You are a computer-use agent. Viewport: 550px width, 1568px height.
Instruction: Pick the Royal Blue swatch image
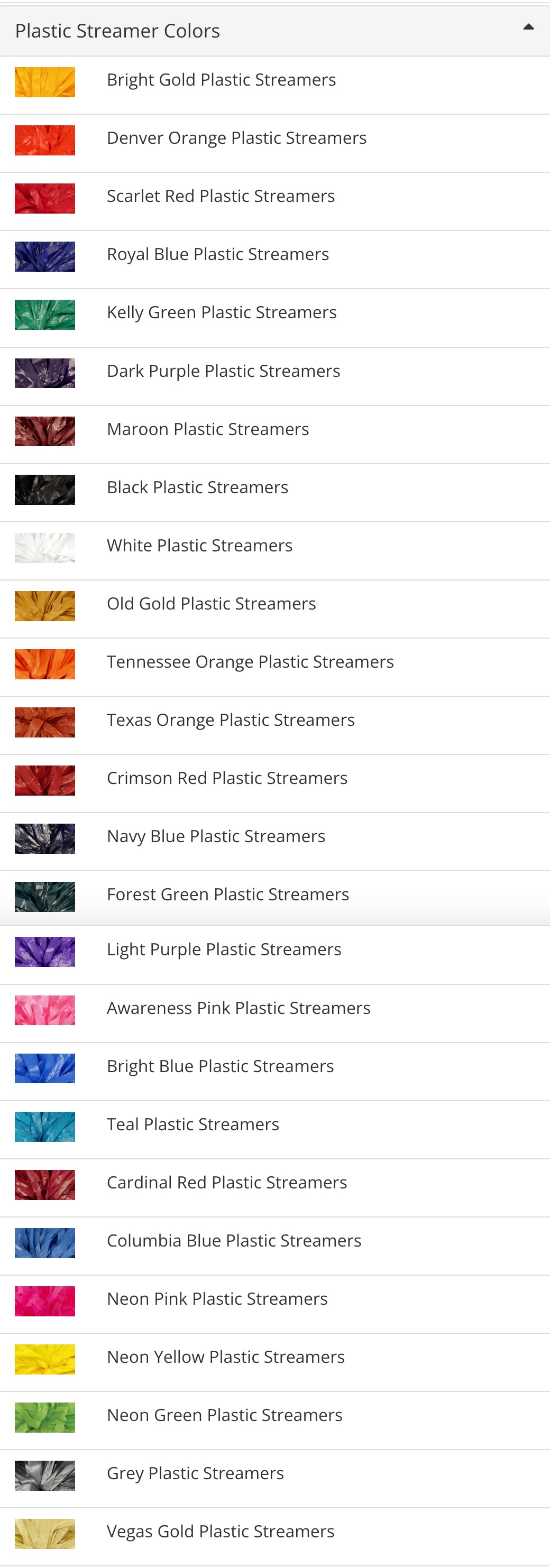(x=45, y=257)
